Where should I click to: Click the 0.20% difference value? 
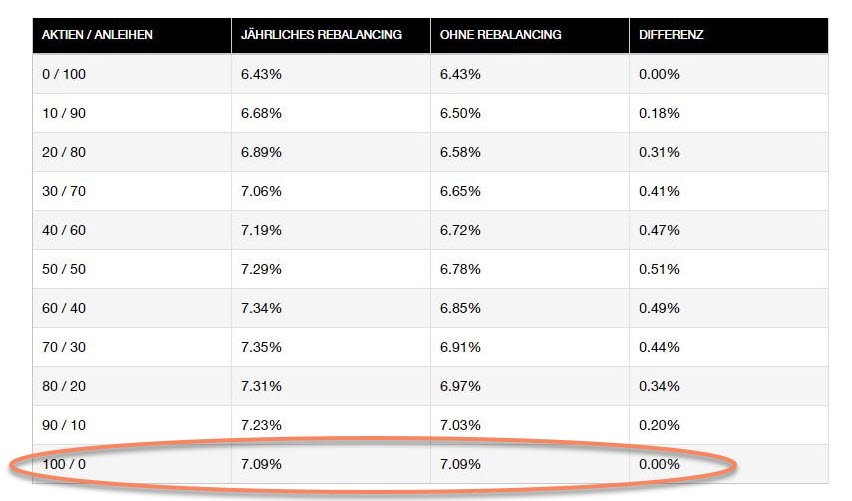pyautogui.click(x=659, y=426)
